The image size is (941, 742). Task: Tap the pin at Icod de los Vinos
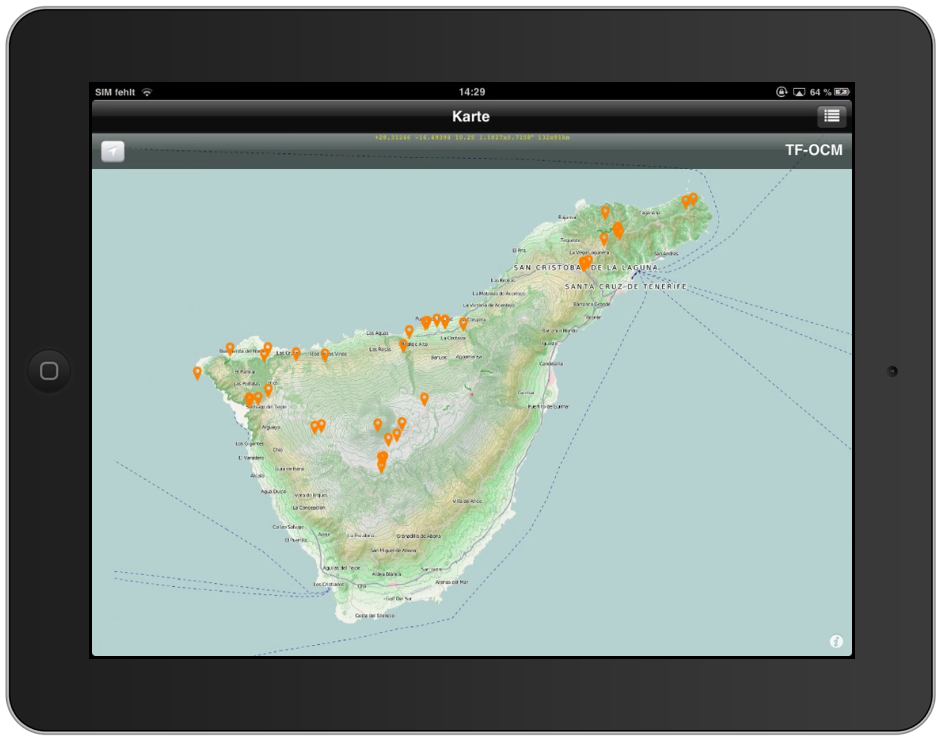coord(324,353)
